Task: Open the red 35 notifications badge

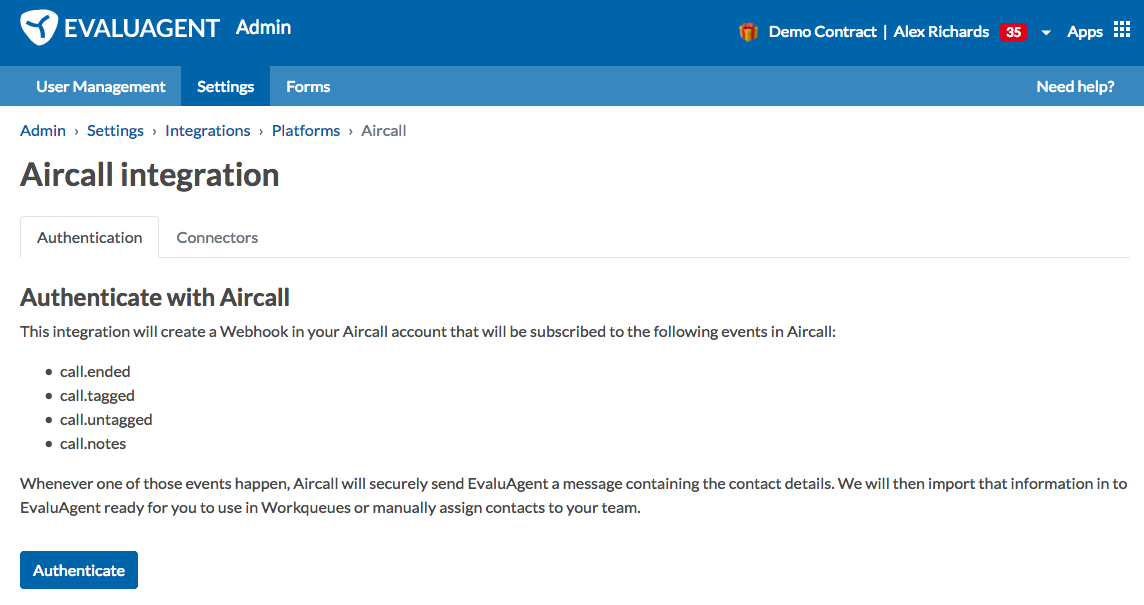Action: pos(1013,32)
